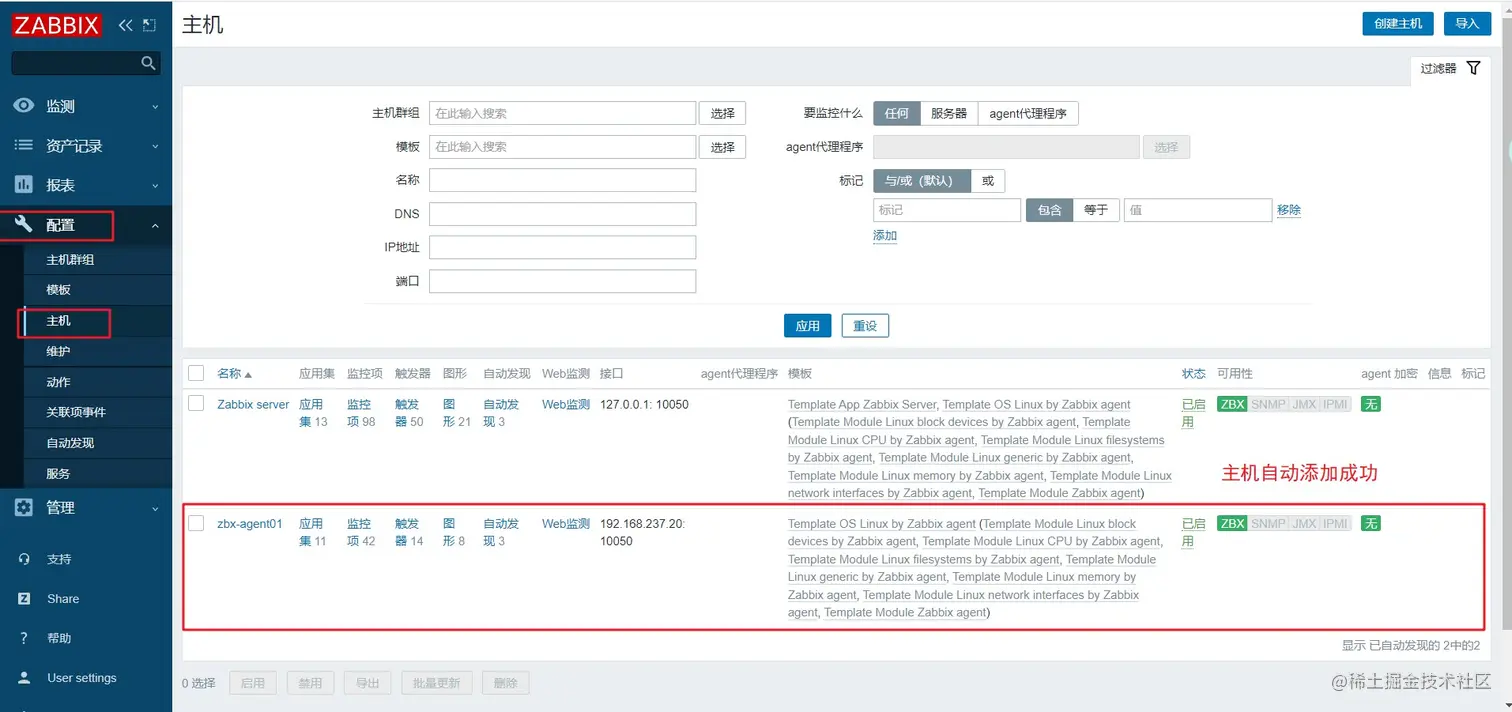Click the 添加 tag link
The image size is (1512, 712).
pyautogui.click(x=885, y=236)
